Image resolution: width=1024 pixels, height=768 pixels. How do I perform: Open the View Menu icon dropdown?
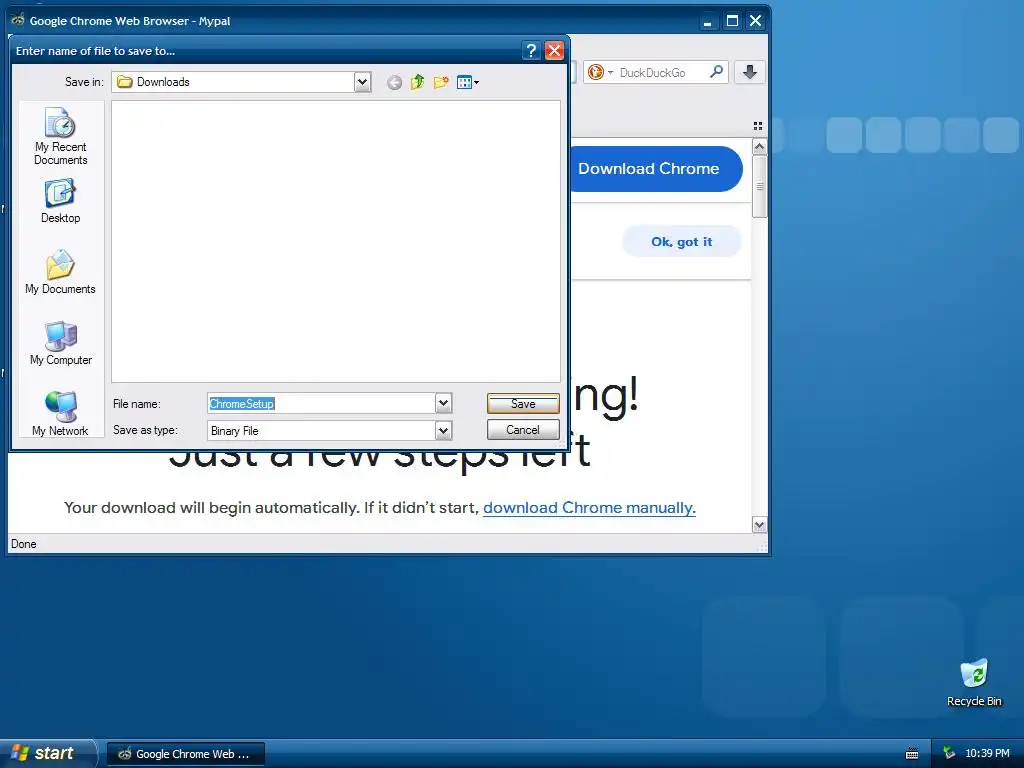tap(468, 82)
